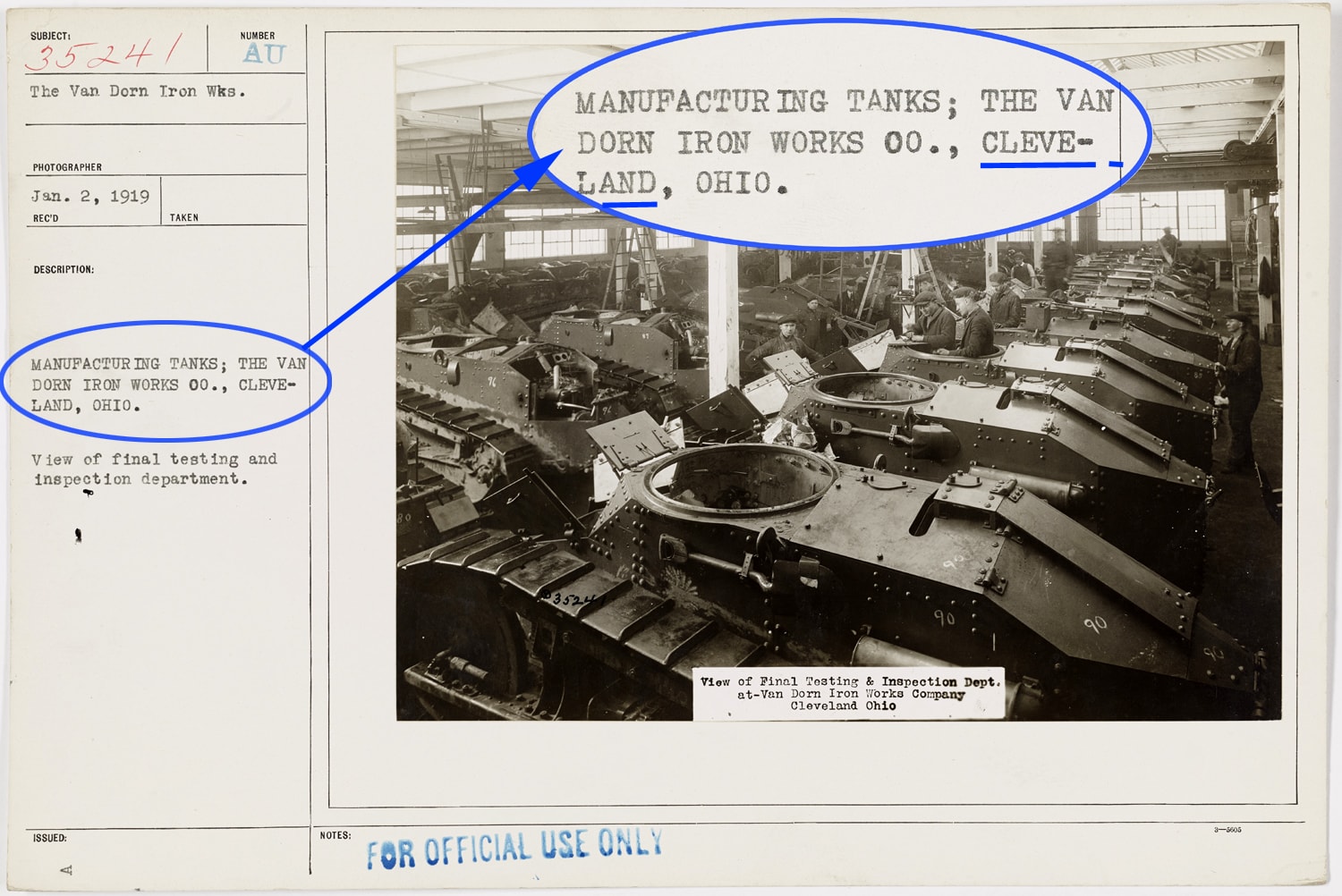The image size is (1342, 896).
Task: Click the 'DESCRIPTION:' label
Action: [64, 269]
